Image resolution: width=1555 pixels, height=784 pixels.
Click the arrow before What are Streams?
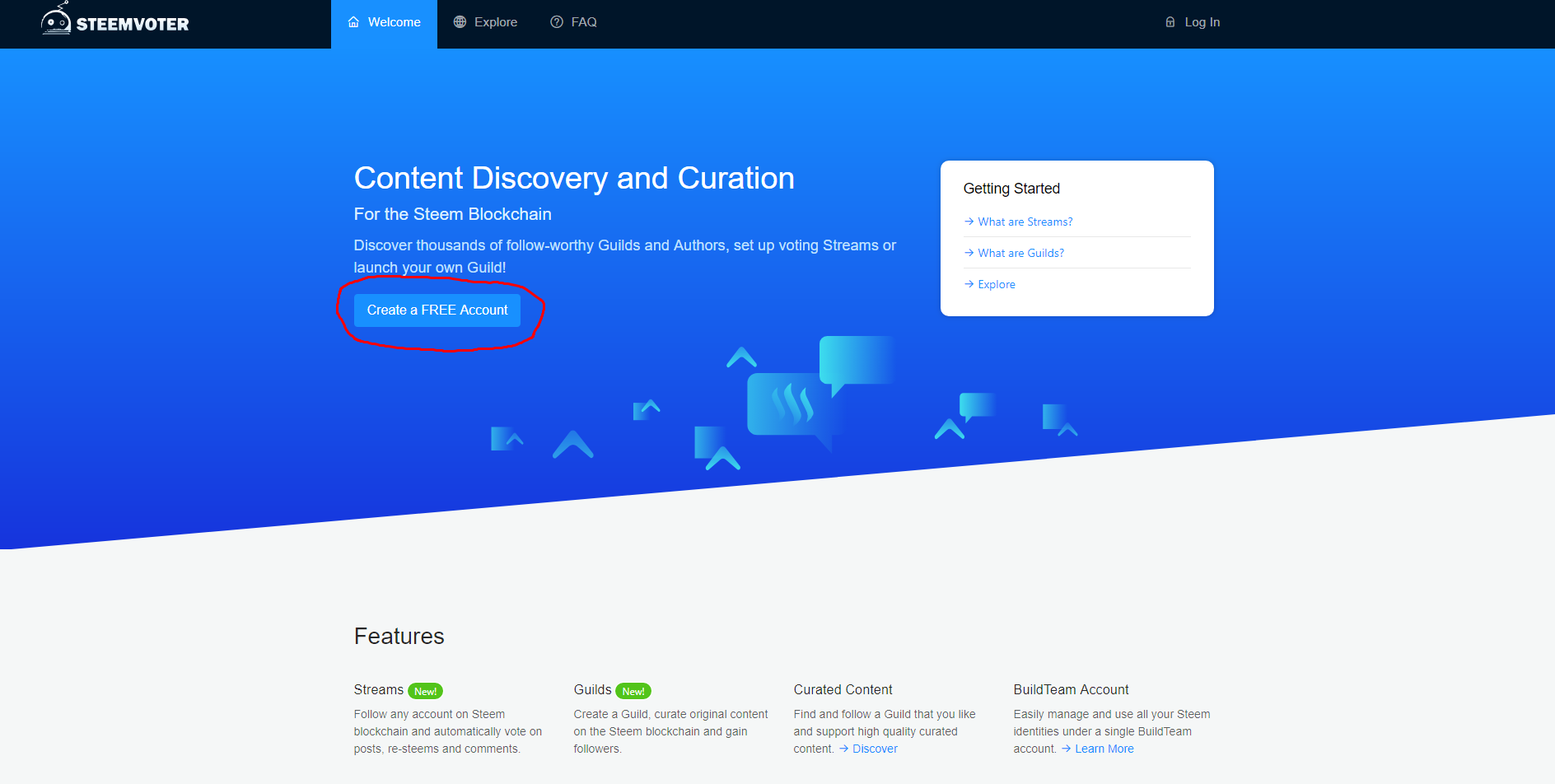[x=969, y=222]
